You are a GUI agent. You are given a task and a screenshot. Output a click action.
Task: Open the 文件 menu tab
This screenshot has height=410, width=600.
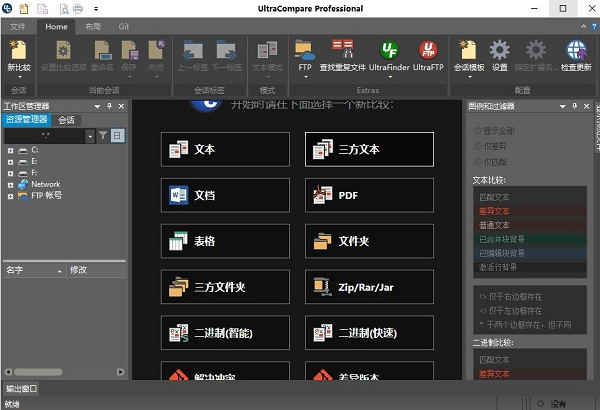[x=18, y=27]
